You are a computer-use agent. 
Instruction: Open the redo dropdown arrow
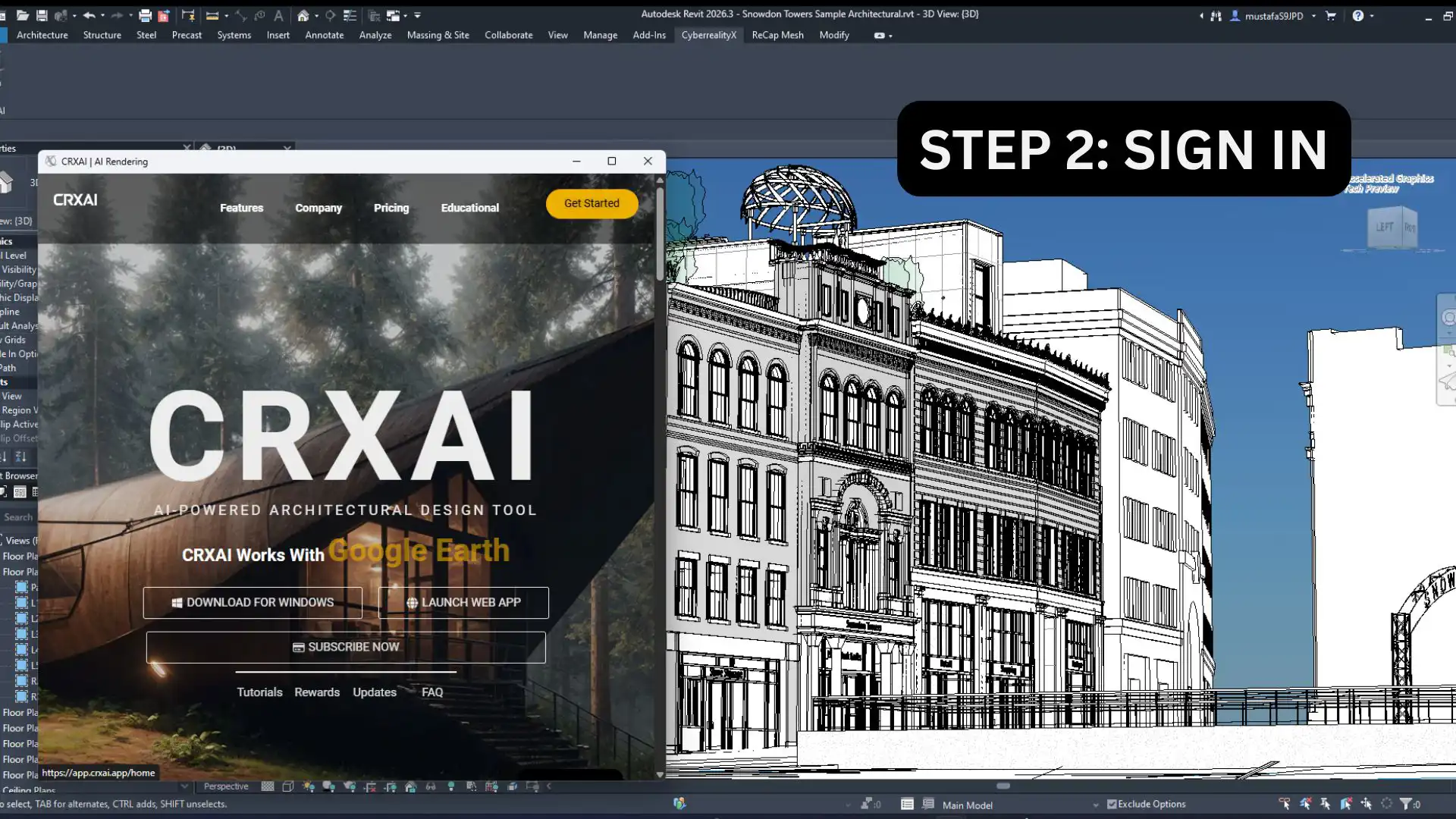[x=130, y=15]
